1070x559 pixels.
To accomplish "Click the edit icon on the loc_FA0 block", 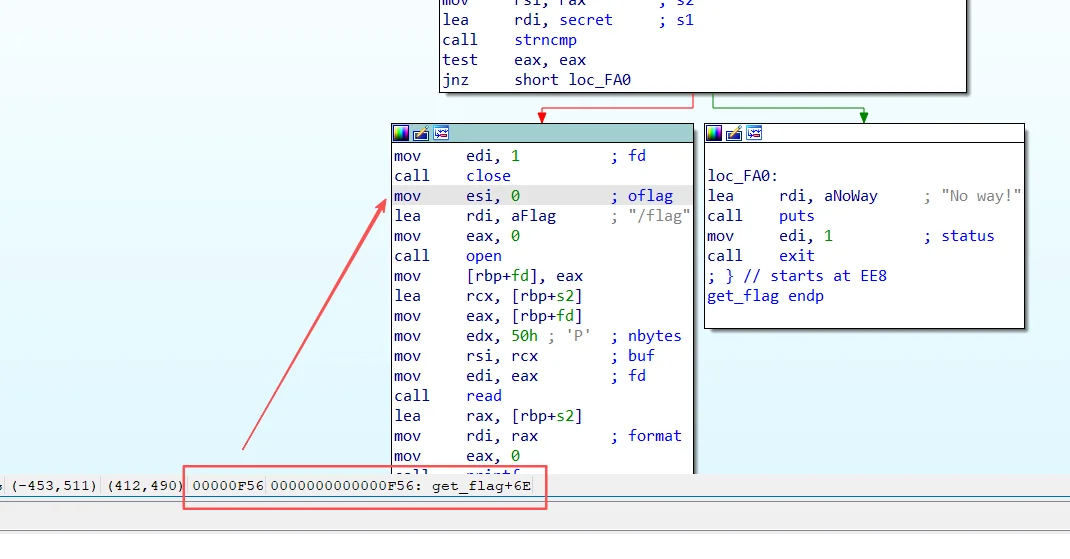I will (734, 133).
